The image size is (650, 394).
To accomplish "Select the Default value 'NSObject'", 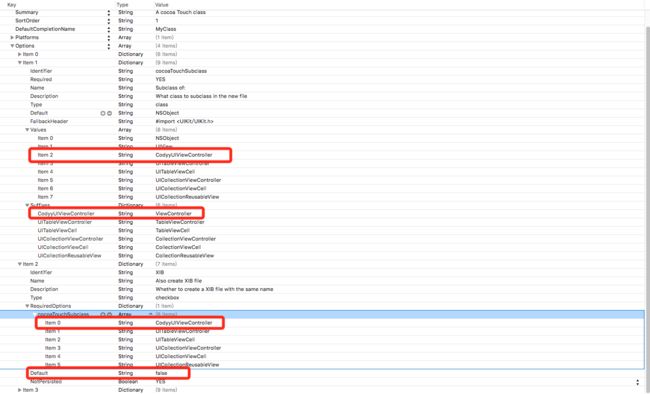I will 167,113.
